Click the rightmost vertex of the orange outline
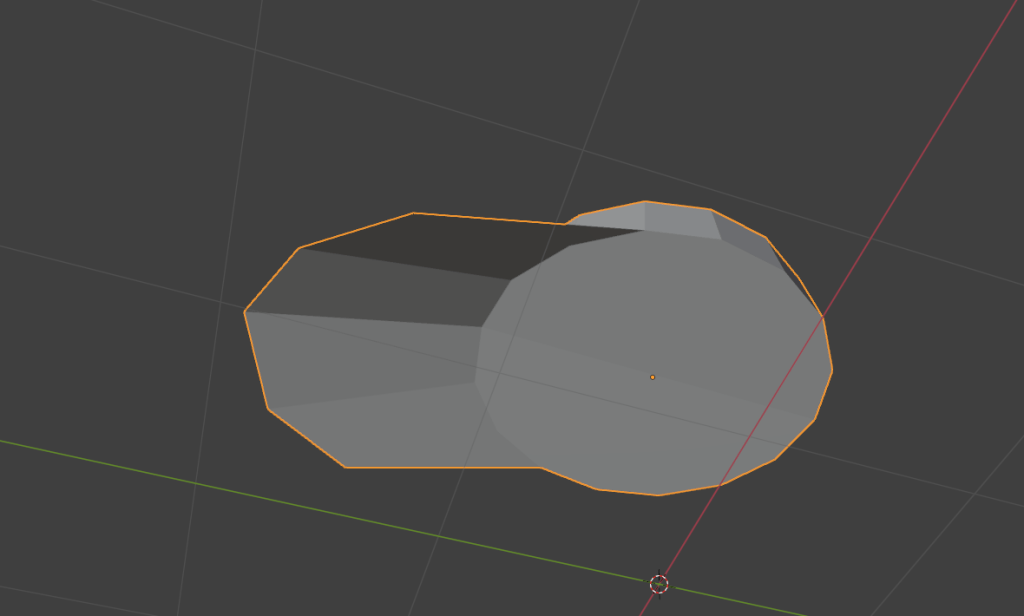This screenshot has width=1024, height=616. (832, 370)
